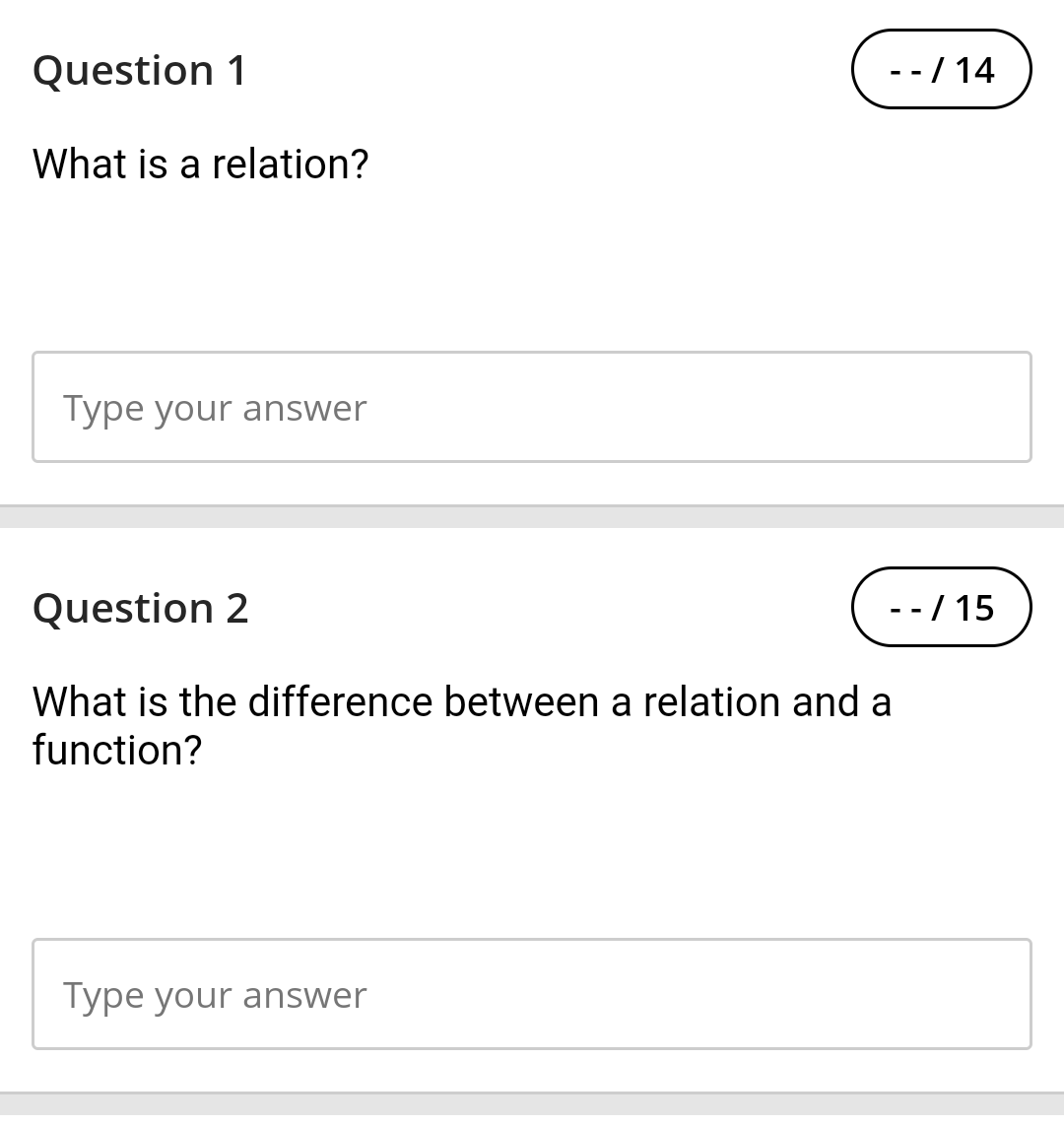Tap the "-- / 14" points indicator
The width and height of the screenshot is (1064, 1126).
pos(941,70)
